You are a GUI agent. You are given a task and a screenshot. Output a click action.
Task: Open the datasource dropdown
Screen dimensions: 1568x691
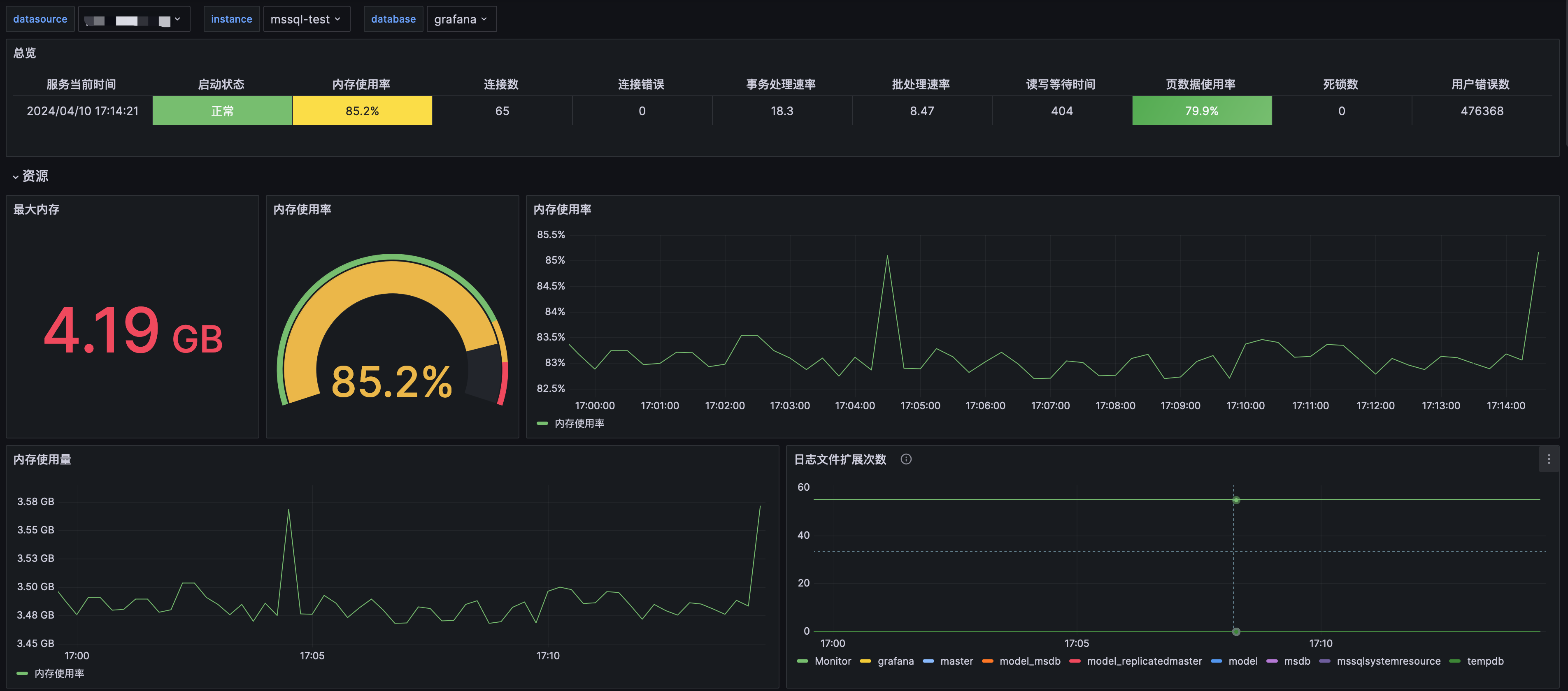point(134,19)
